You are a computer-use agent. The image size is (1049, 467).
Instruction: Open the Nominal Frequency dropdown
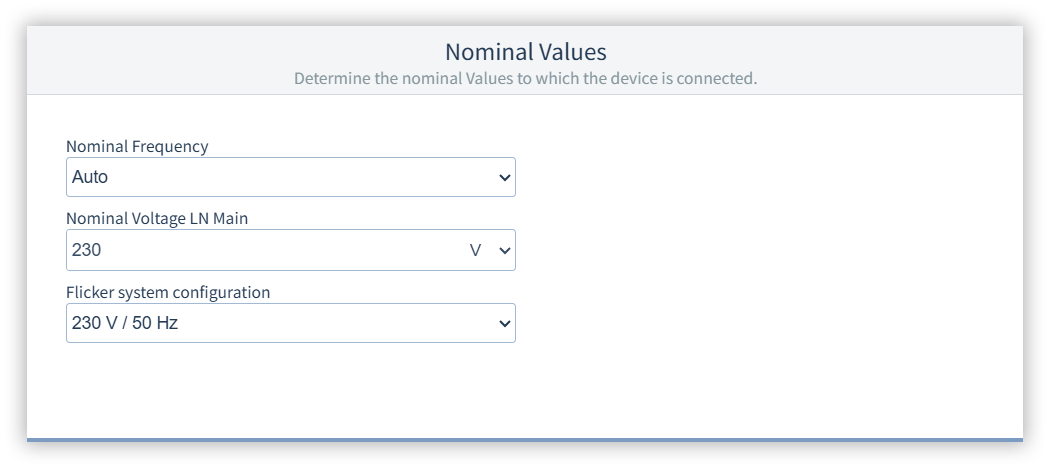tap(290, 177)
